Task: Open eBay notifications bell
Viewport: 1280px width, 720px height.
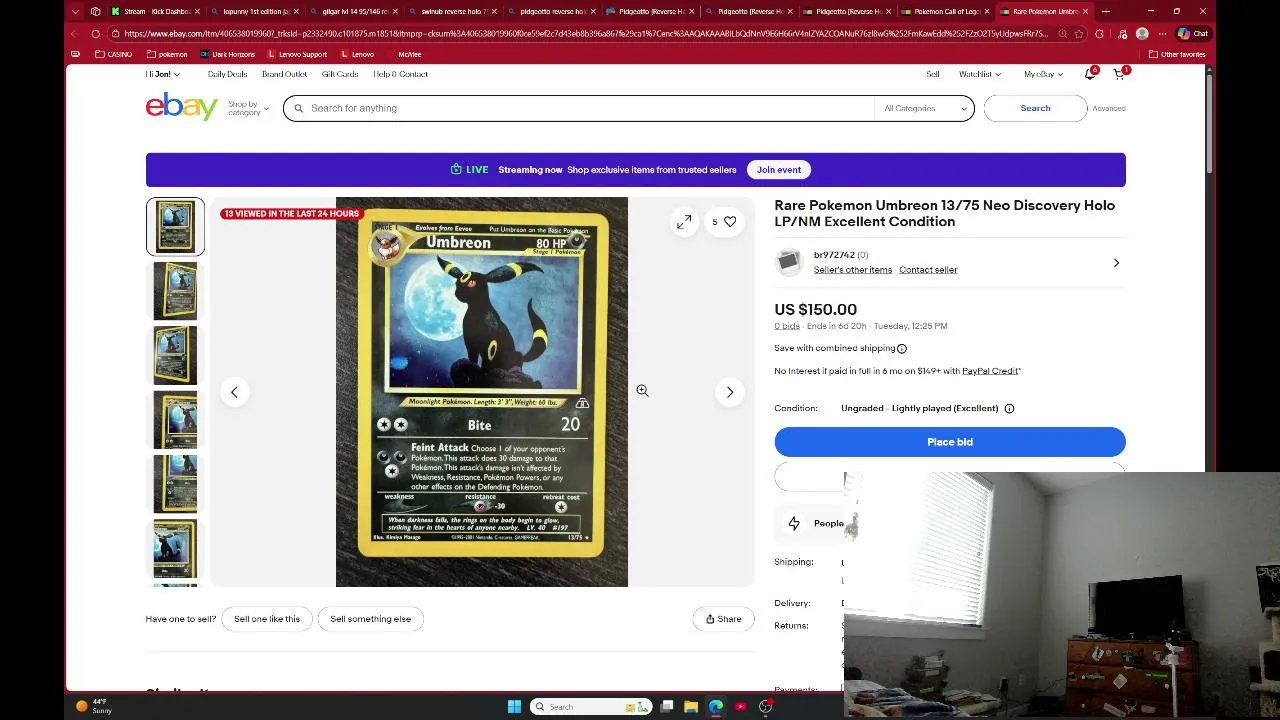Action: click(1090, 74)
